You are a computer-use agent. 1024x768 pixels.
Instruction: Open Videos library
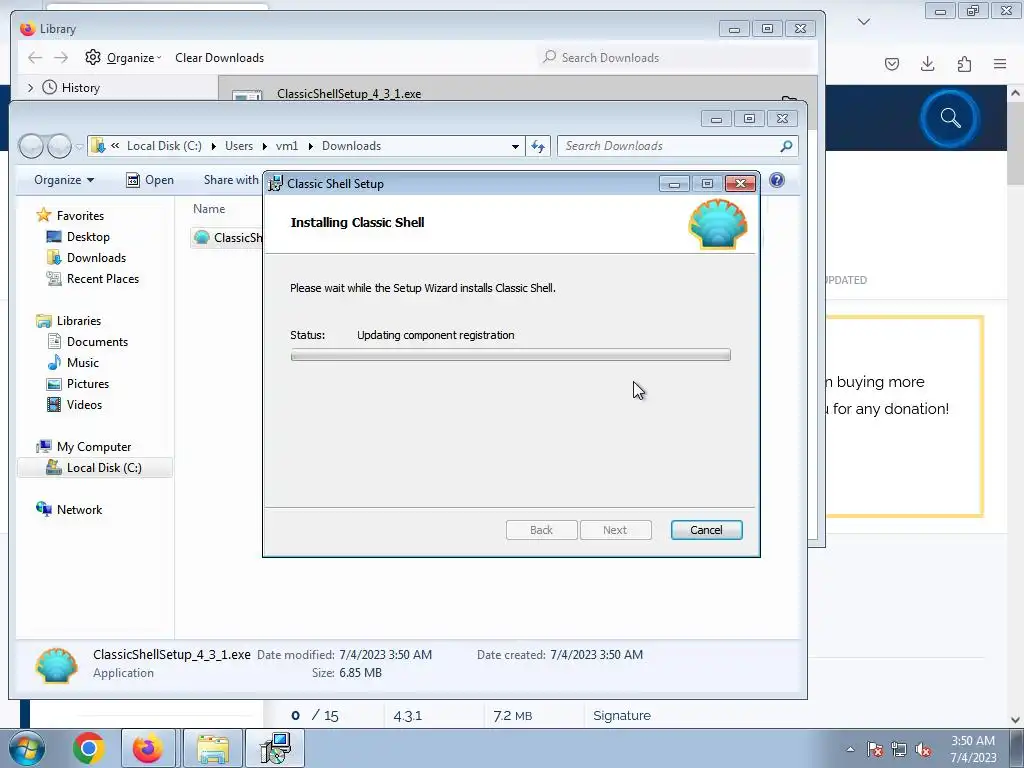pos(84,405)
